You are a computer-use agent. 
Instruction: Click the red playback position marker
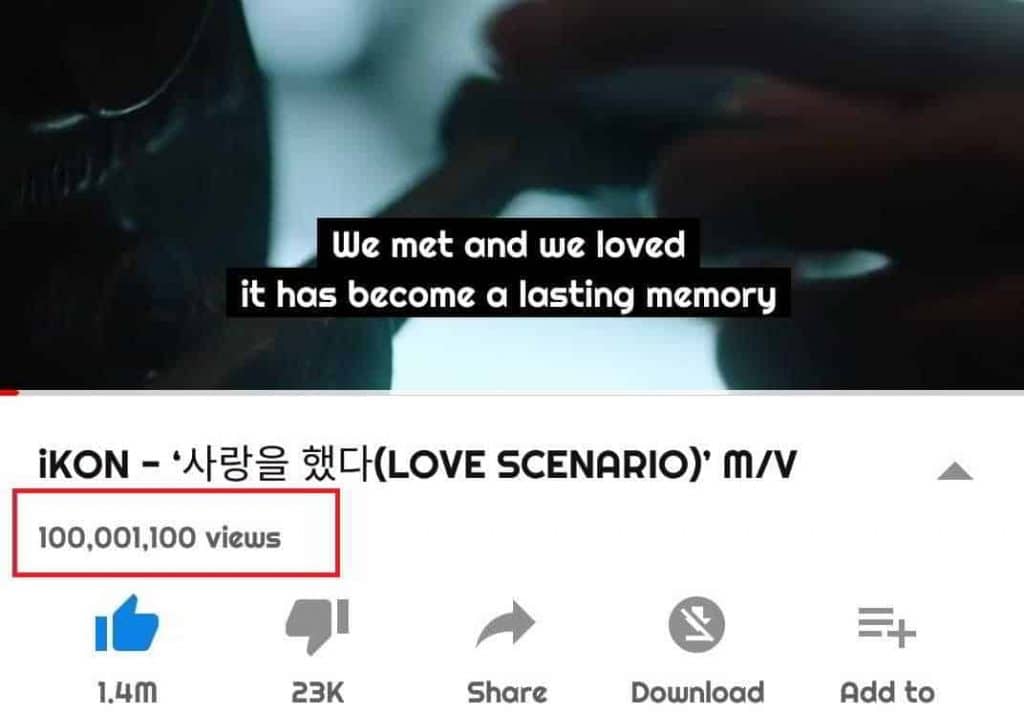pos(9,392)
